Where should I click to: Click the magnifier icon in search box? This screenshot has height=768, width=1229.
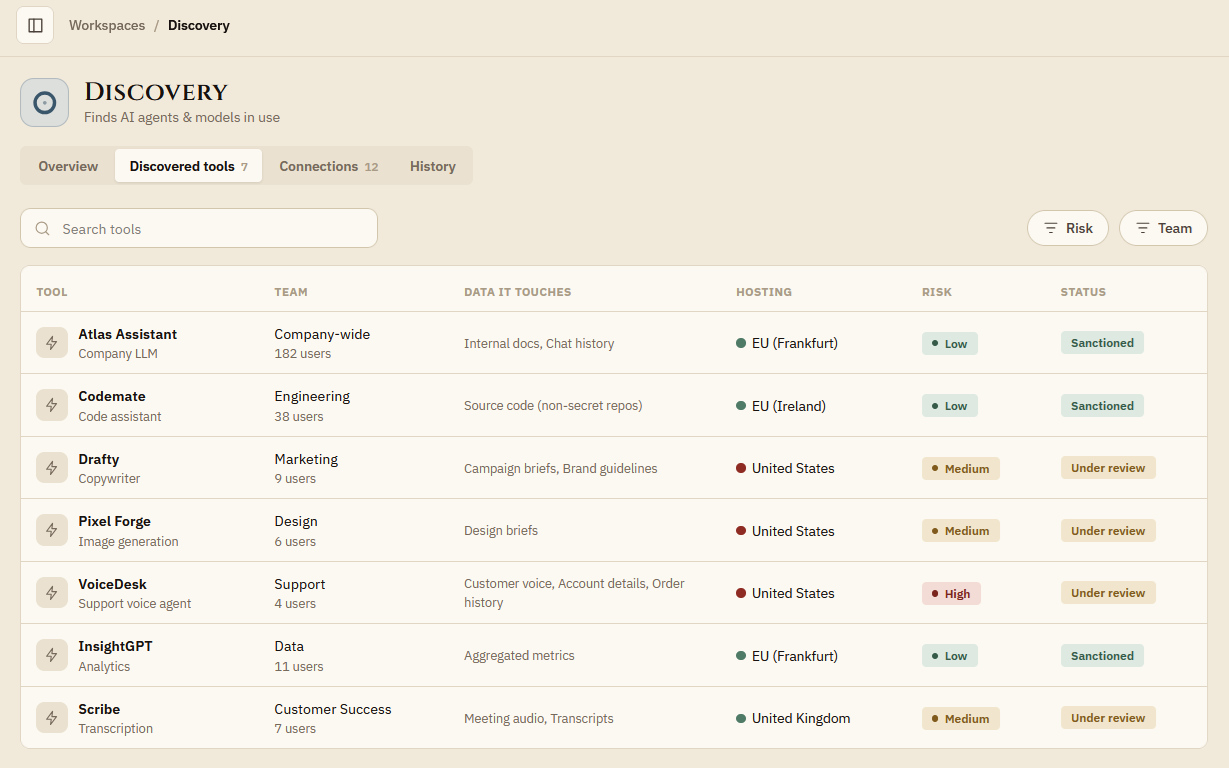tap(43, 228)
